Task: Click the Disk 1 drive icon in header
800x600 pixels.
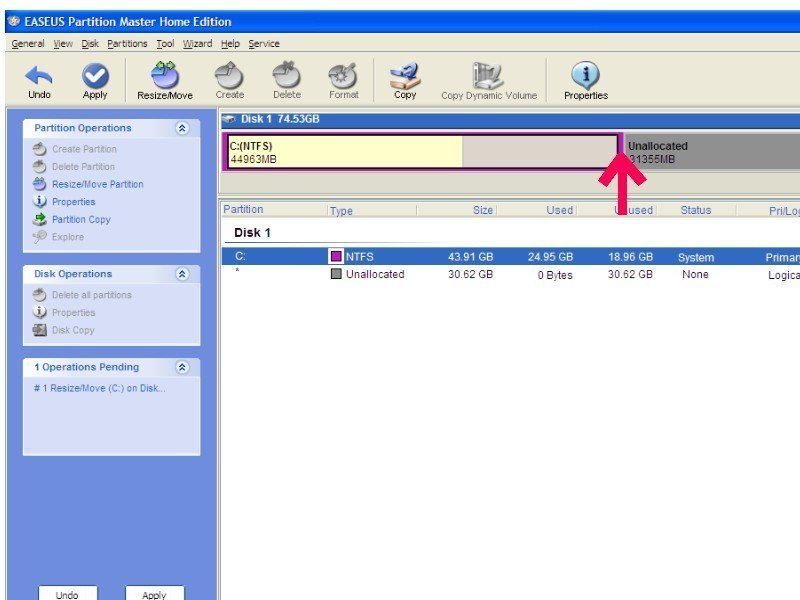Action: click(x=229, y=119)
